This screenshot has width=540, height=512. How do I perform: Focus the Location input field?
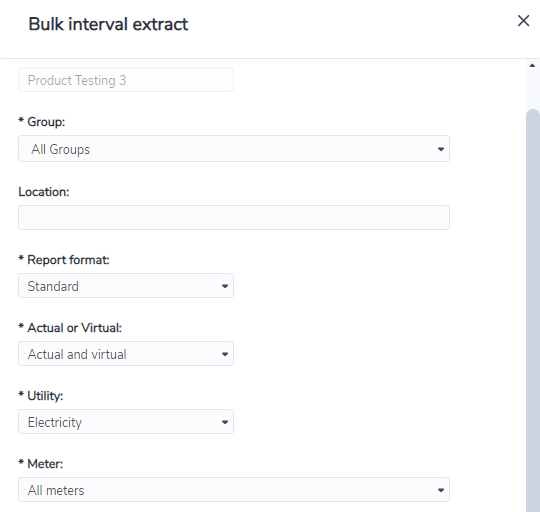pos(234,218)
